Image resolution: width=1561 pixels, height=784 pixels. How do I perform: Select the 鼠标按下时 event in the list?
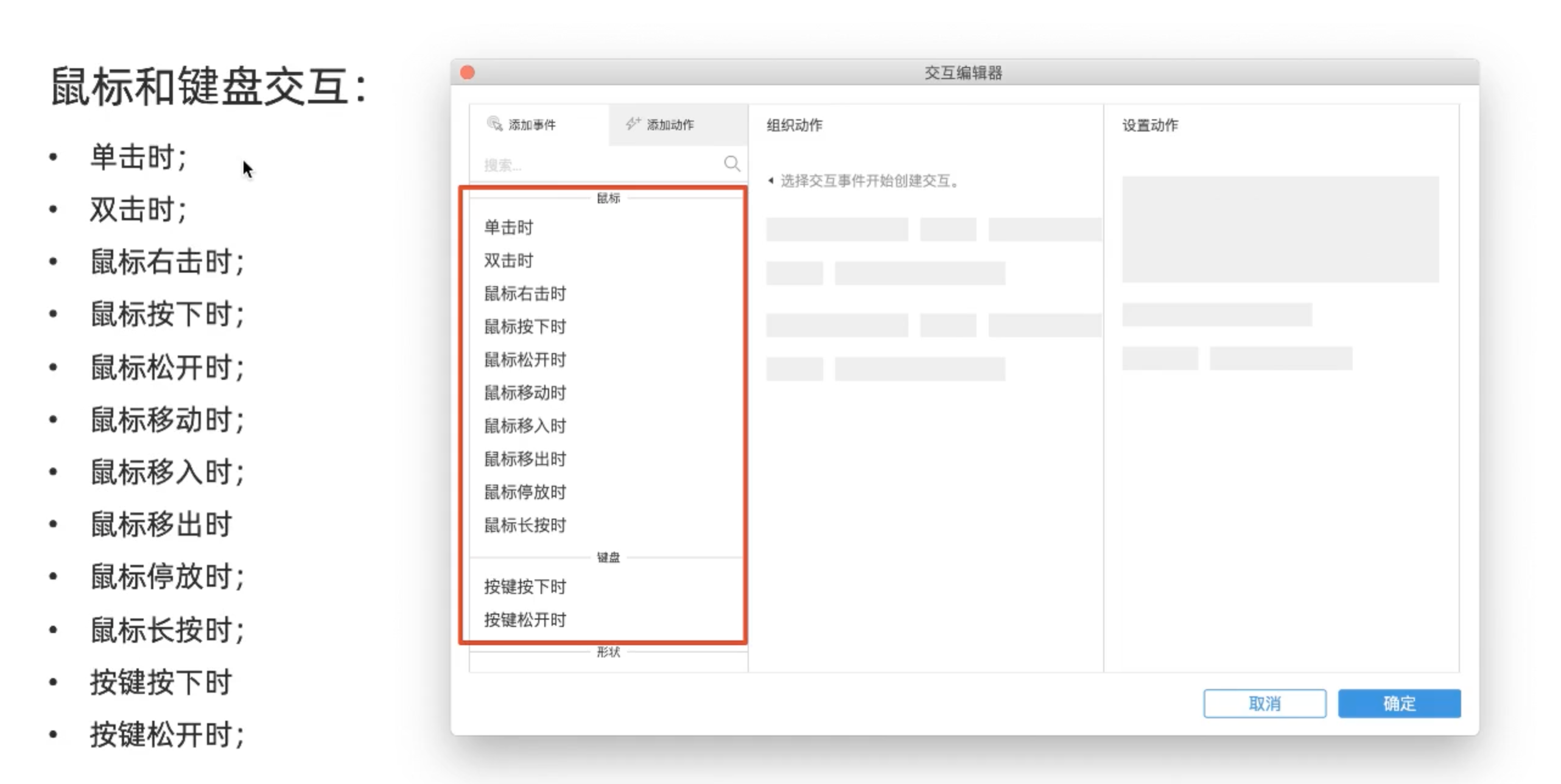608,327
